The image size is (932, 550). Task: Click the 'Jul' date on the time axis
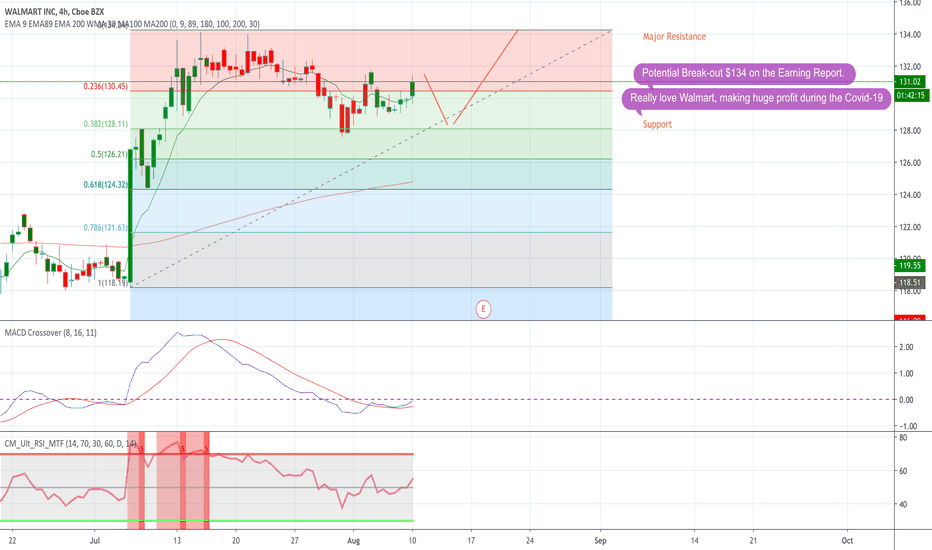95,540
